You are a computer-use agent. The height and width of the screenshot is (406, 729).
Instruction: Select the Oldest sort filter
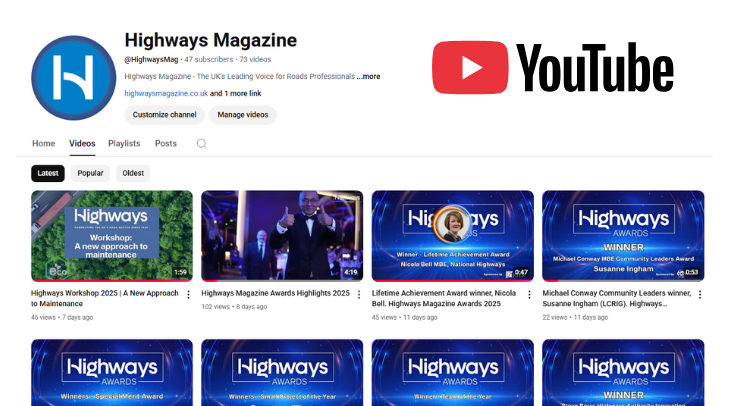coord(133,173)
